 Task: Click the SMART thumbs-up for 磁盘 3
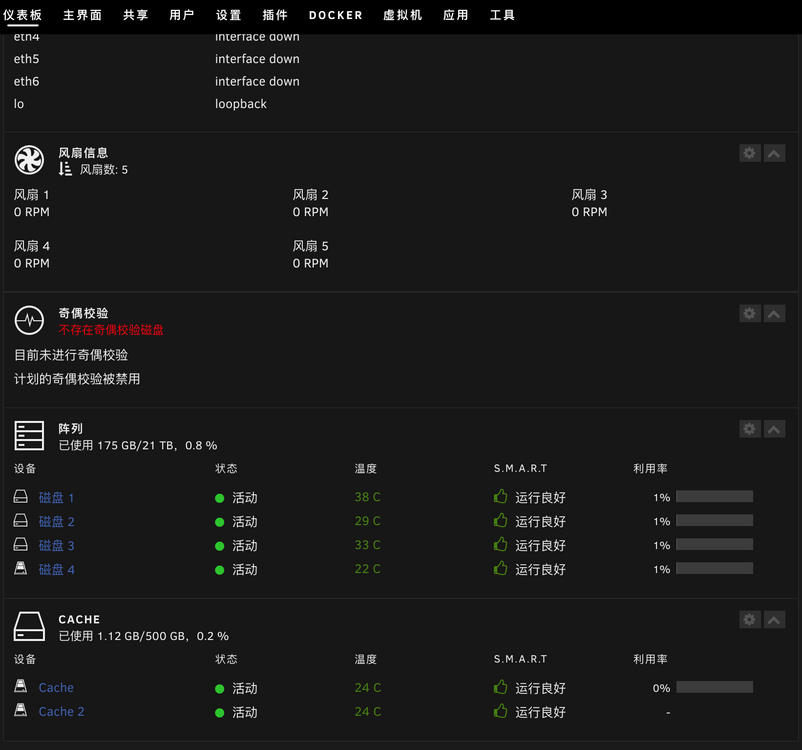pyautogui.click(x=500, y=544)
